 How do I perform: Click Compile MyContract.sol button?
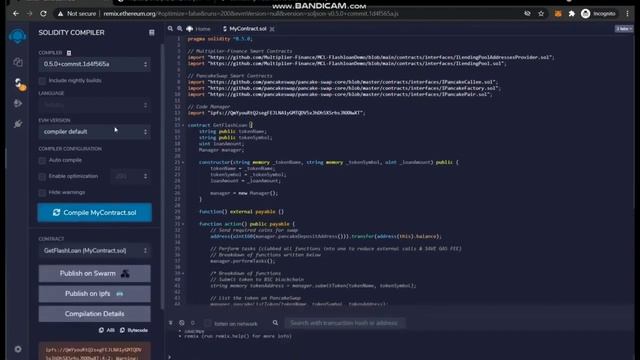94,213
